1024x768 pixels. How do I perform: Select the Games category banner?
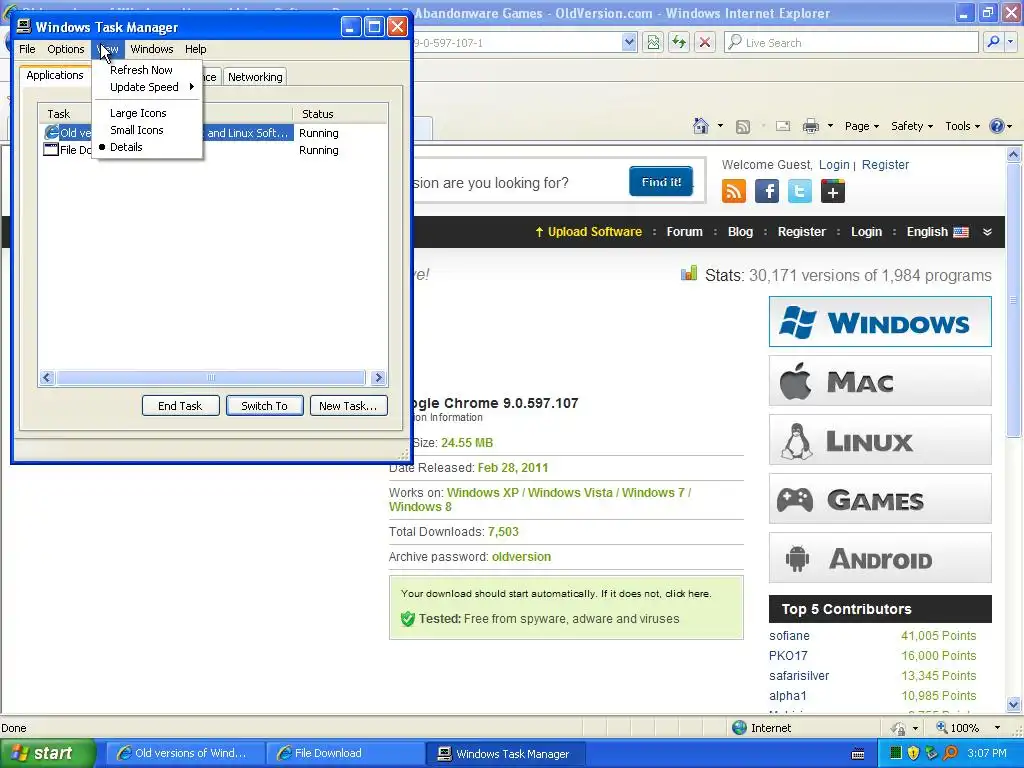tap(880, 499)
